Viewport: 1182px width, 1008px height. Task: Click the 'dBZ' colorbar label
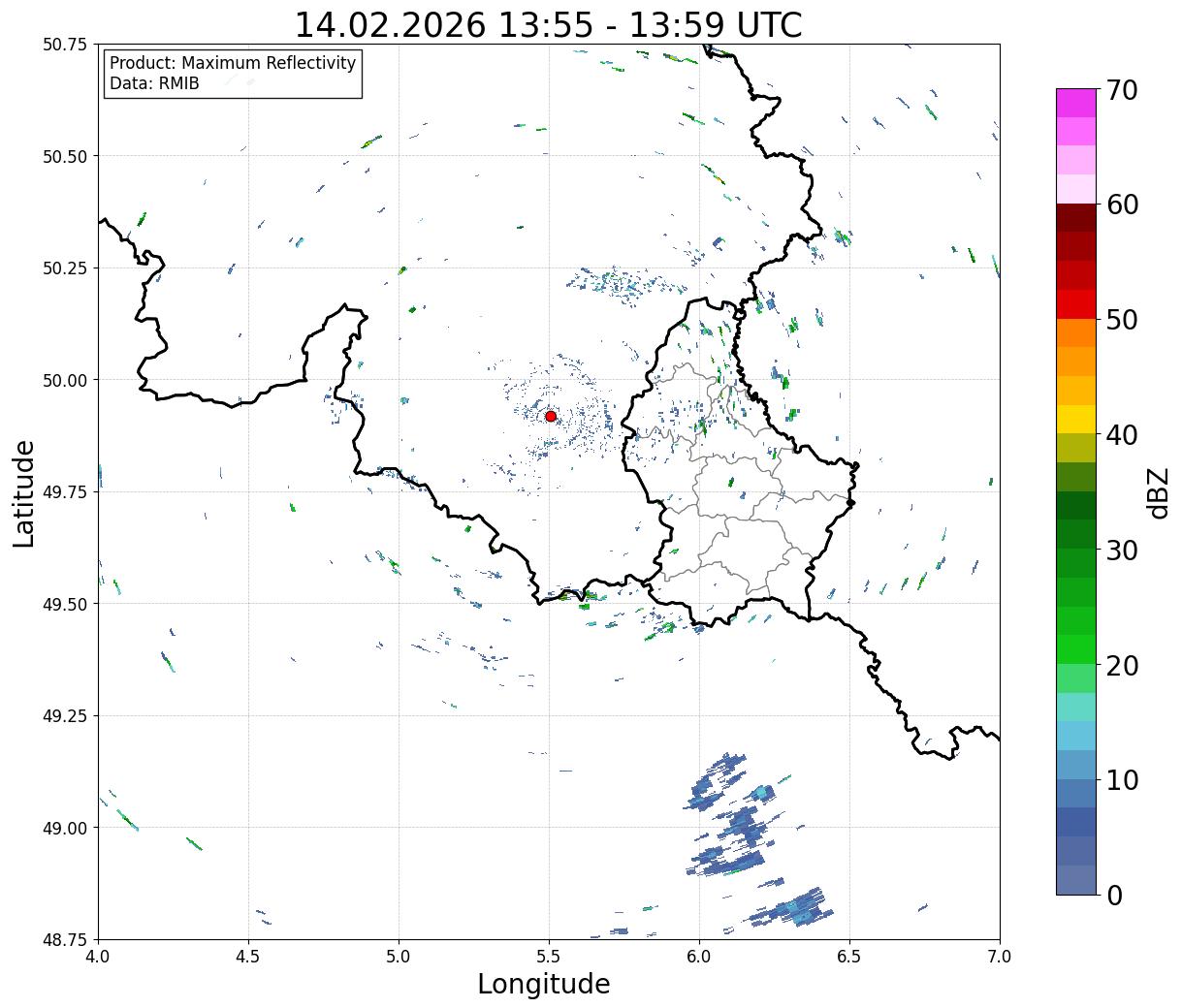coord(1158,491)
